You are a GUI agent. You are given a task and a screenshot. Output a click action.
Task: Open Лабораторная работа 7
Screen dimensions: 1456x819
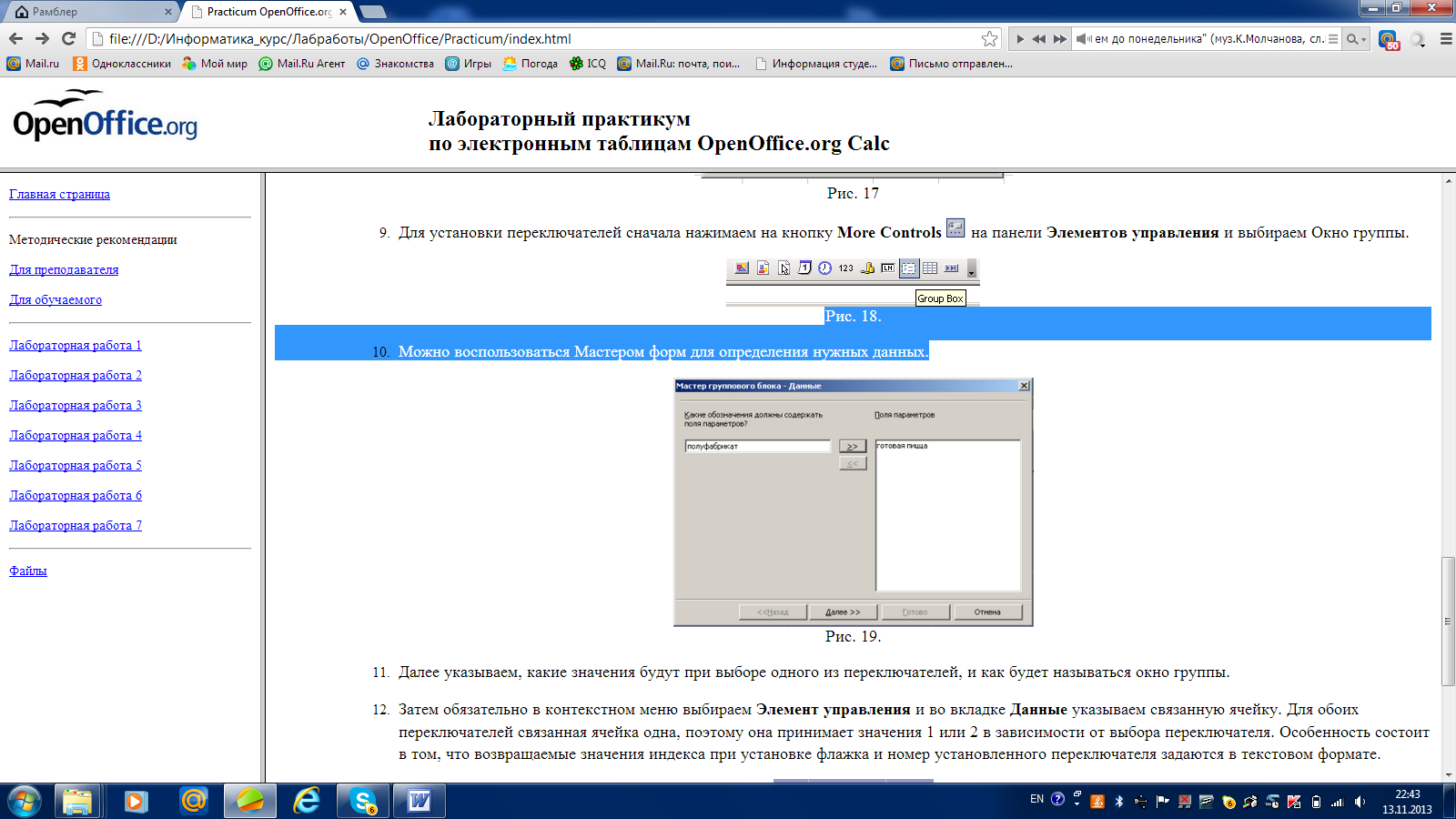tap(76, 525)
